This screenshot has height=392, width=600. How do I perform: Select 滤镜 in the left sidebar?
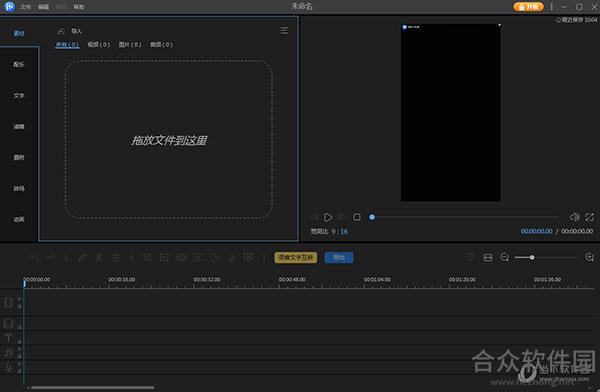19,126
